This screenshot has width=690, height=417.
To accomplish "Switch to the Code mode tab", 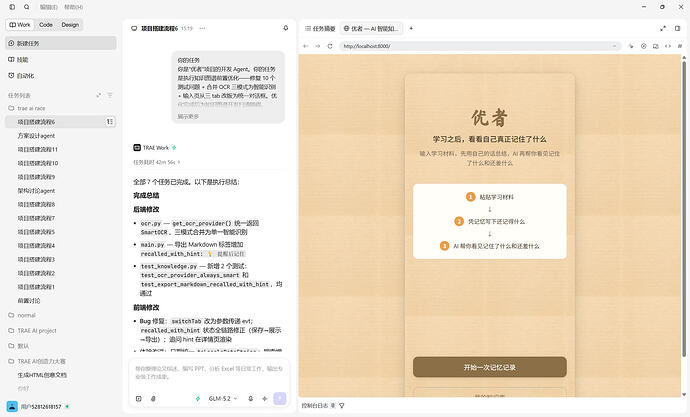I will pyautogui.click(x=46, y=25).
